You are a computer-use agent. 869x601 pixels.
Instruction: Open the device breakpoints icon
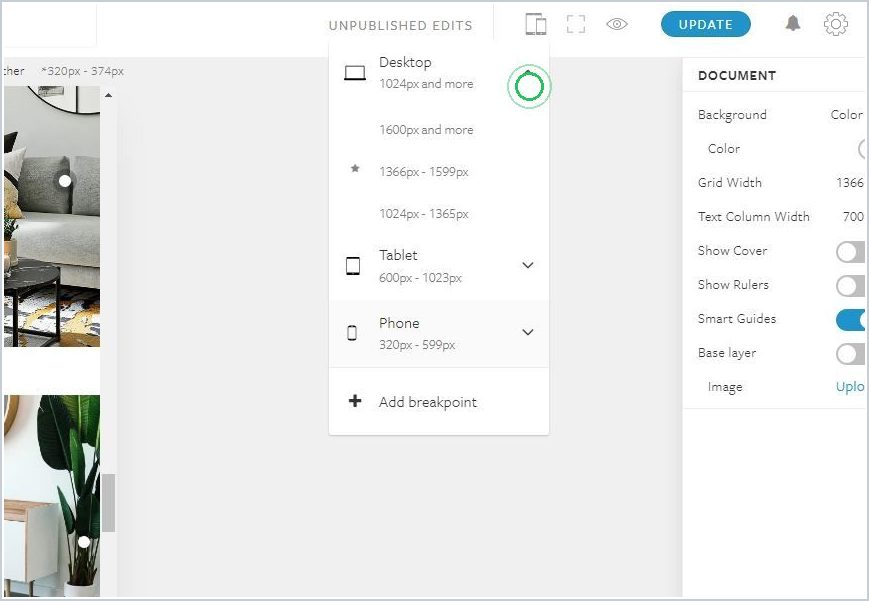point(535,24)
